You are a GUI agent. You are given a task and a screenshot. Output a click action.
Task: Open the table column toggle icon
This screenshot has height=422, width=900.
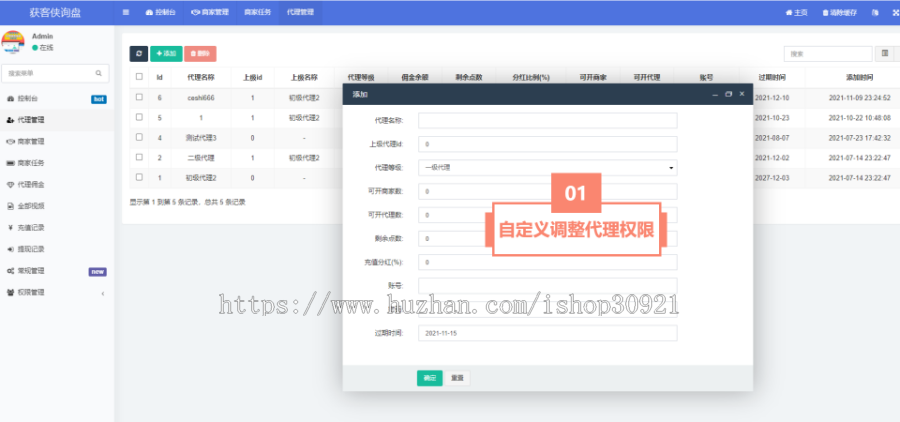pos(884,53)
